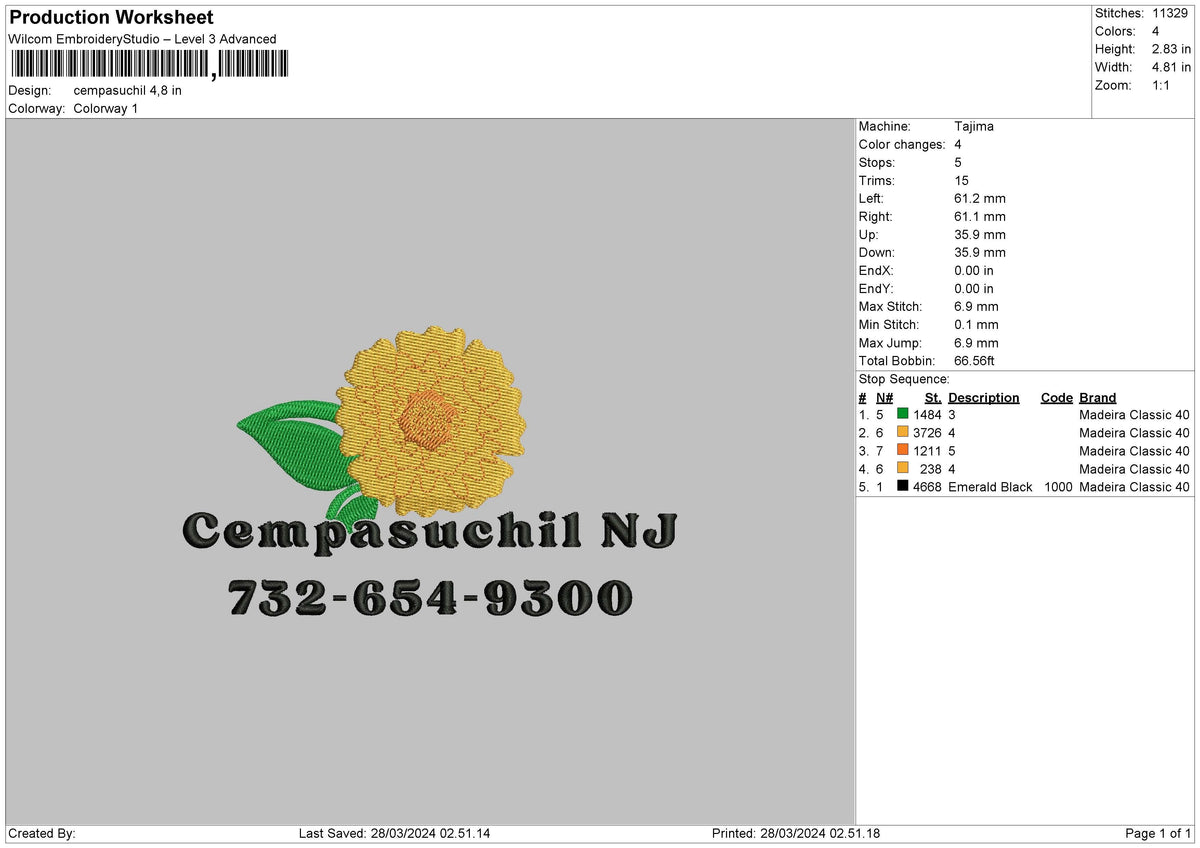Click the "Max Stitch:" label

(x=891, y=307)
